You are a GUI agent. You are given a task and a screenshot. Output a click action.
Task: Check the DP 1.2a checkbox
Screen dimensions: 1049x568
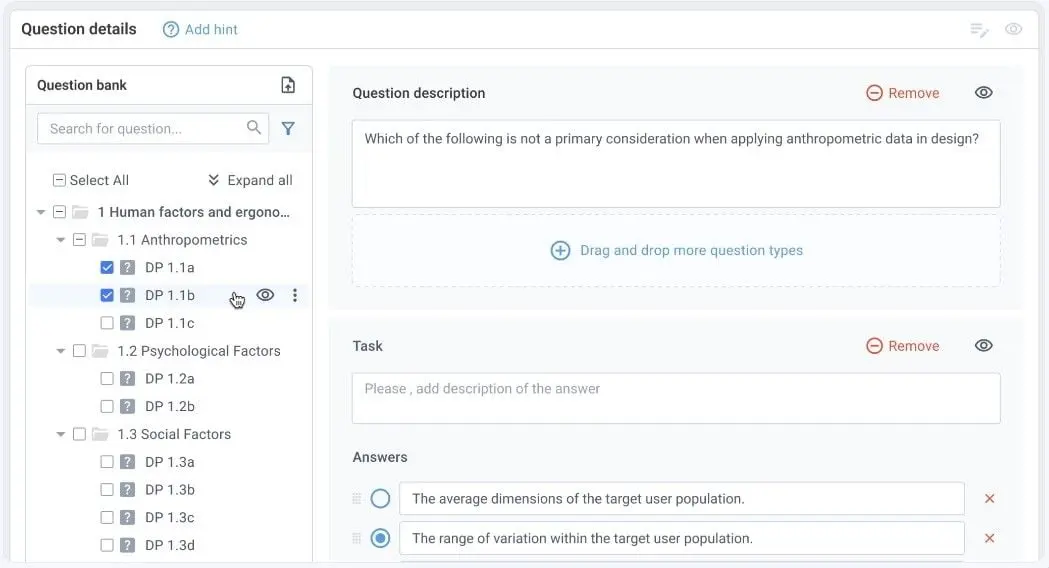(107, 379)
